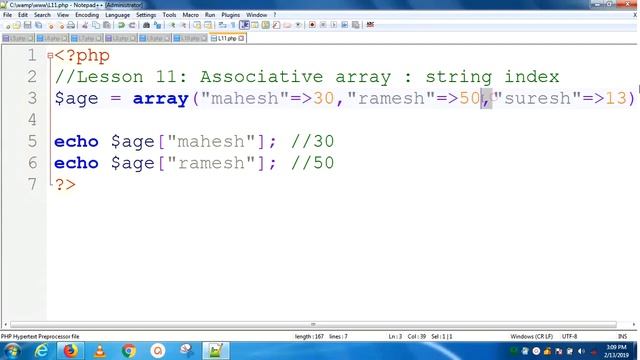The image size is (640, 360).
Task: Save the document using the Save icon
Action: (27, 25)
